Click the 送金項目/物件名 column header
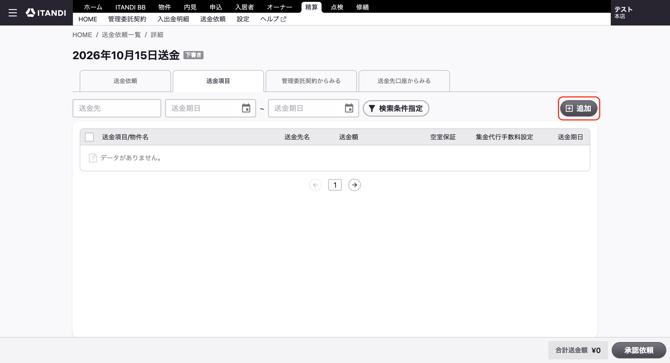The image size is (670, 363). click(x=125, y=137)
